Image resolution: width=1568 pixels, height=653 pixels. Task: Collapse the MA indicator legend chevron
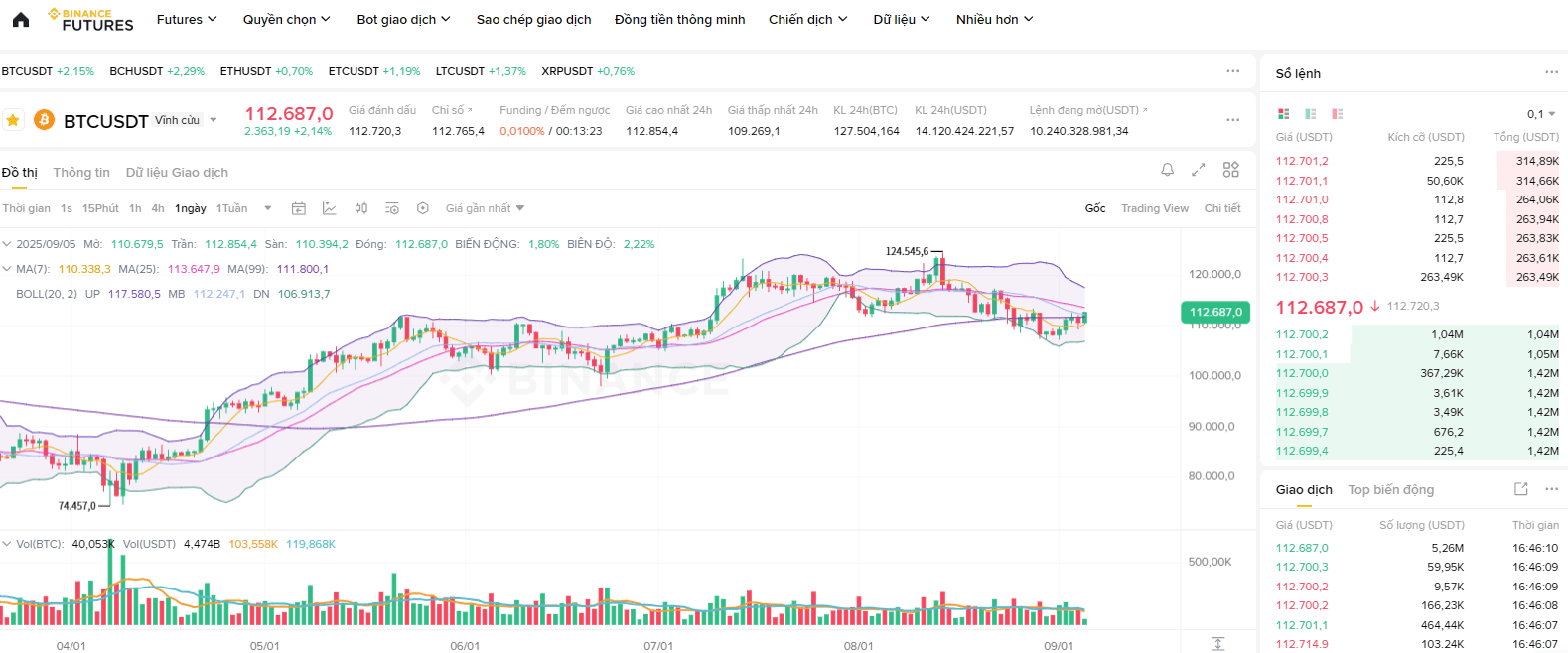(x=7, y=269)
